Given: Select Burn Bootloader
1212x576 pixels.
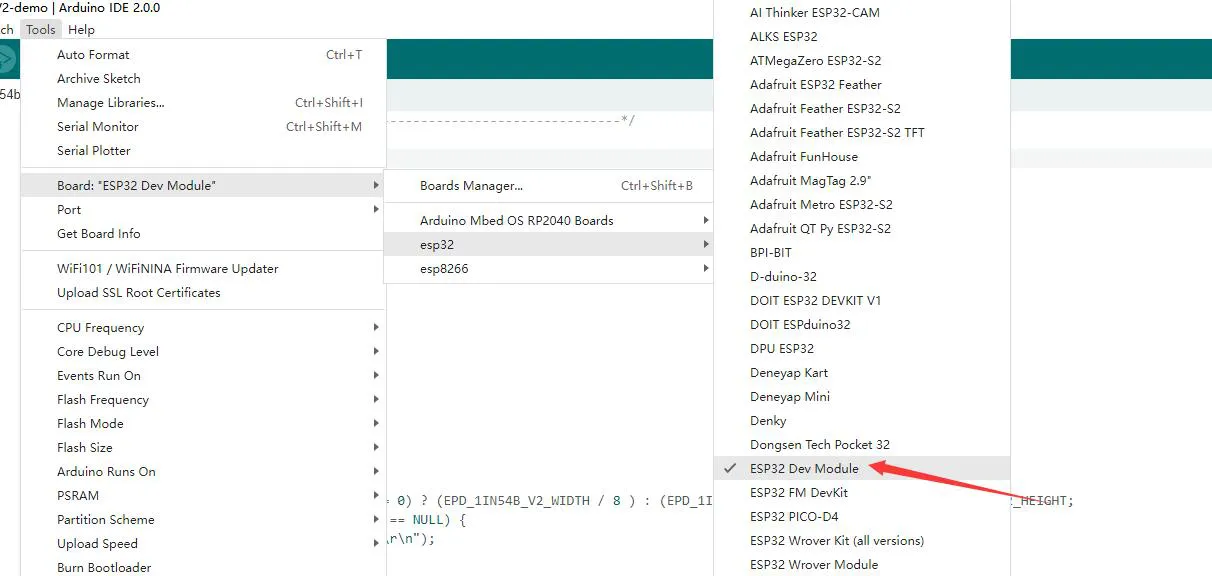Looking at the screenshot, I should tap(203, 566).
